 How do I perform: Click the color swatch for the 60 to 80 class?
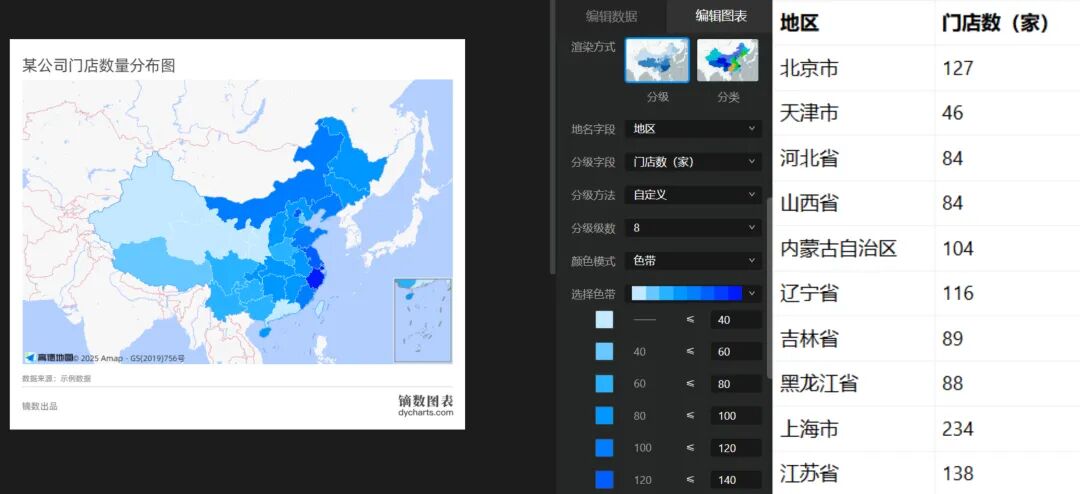(604, 384)
